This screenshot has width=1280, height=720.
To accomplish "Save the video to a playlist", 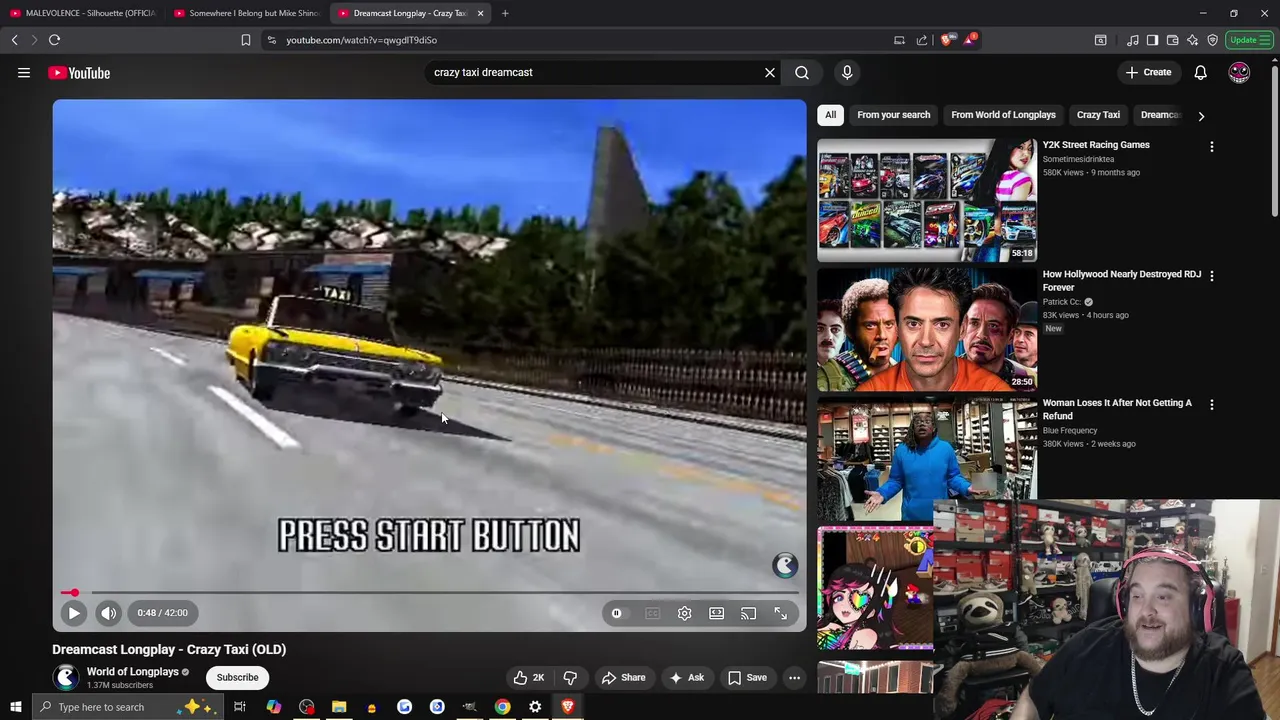I will tap(746, 678).
